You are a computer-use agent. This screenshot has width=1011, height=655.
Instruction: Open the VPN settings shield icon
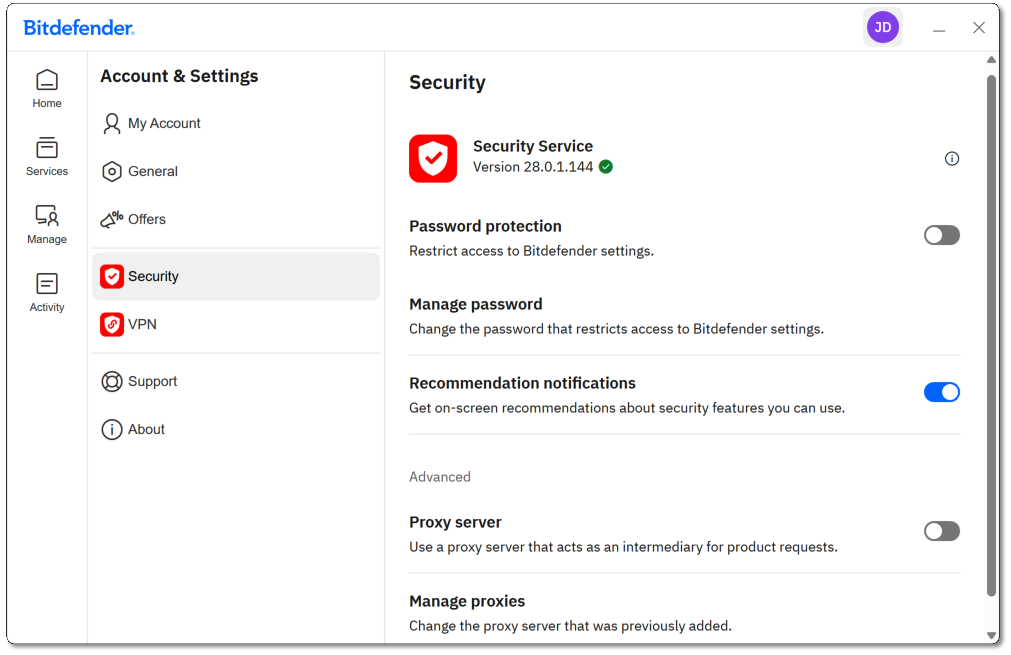tap(111, 324)
